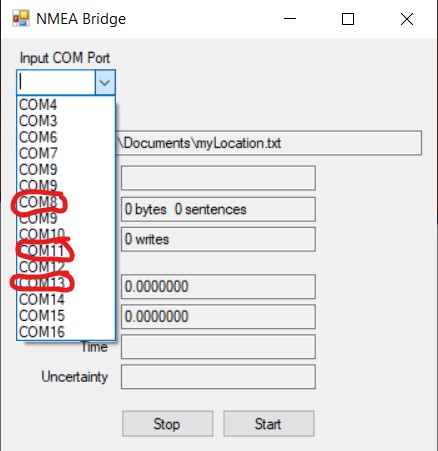This screenshot has width=438, height=451.
Task: Click the Stop button
Action: click(167, 424)
